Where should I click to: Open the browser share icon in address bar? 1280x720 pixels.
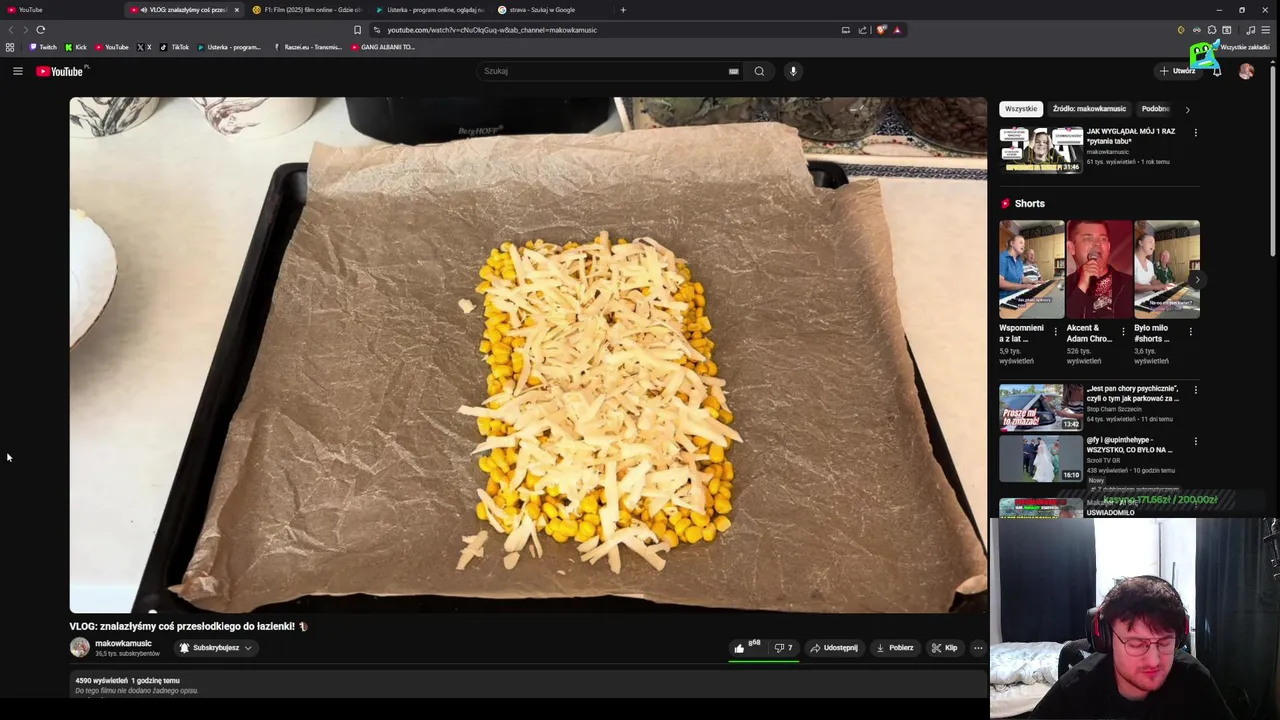tap(862, 30)
